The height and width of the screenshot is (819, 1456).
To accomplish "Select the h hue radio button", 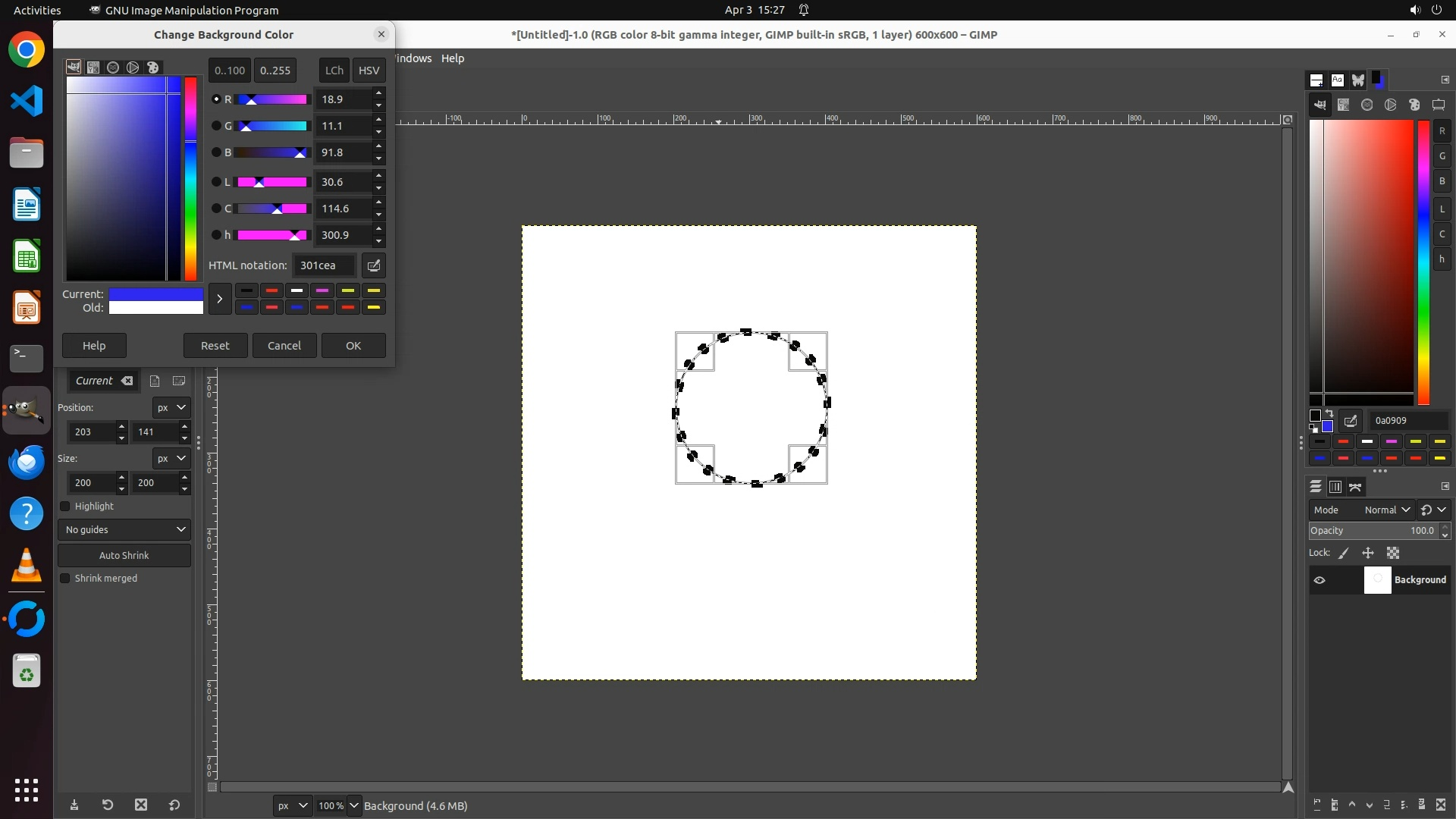I will [216, 235].
